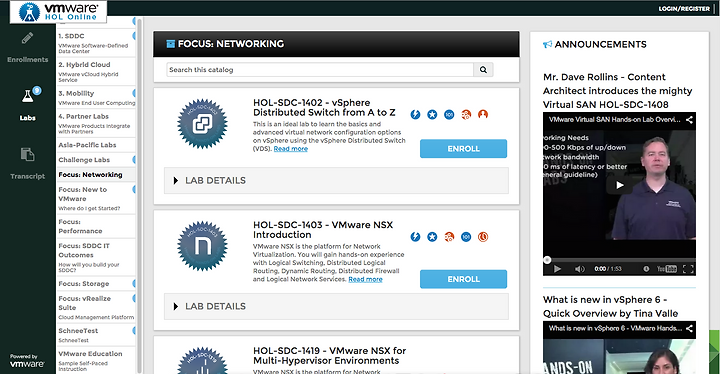Enroll in HOL-SDC-1403 lab
The width and height of the screenshot is (720, 374).
[x=463, y=279]
